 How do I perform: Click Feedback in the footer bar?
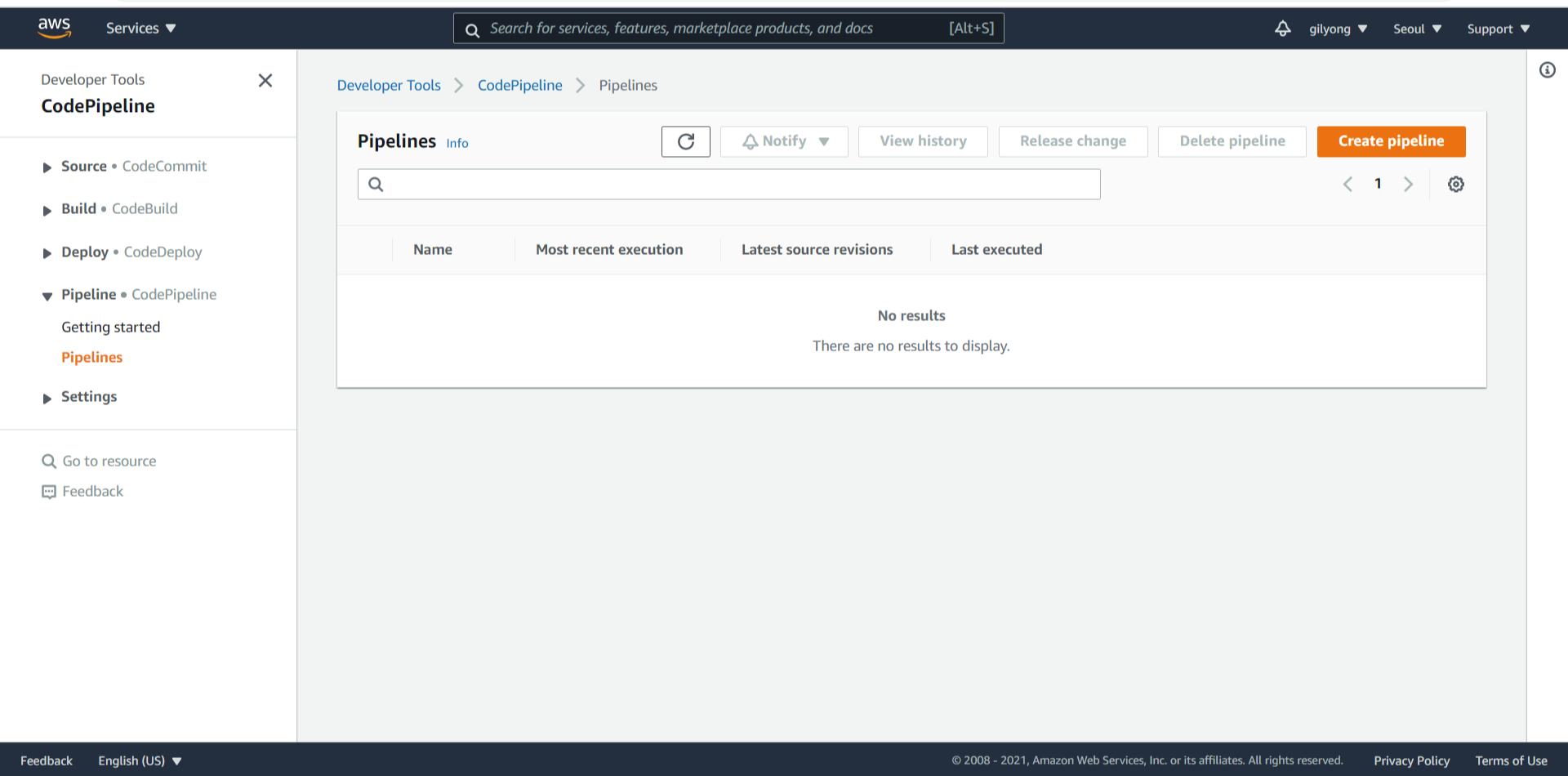pyautogui.click(x=47, y=760)
